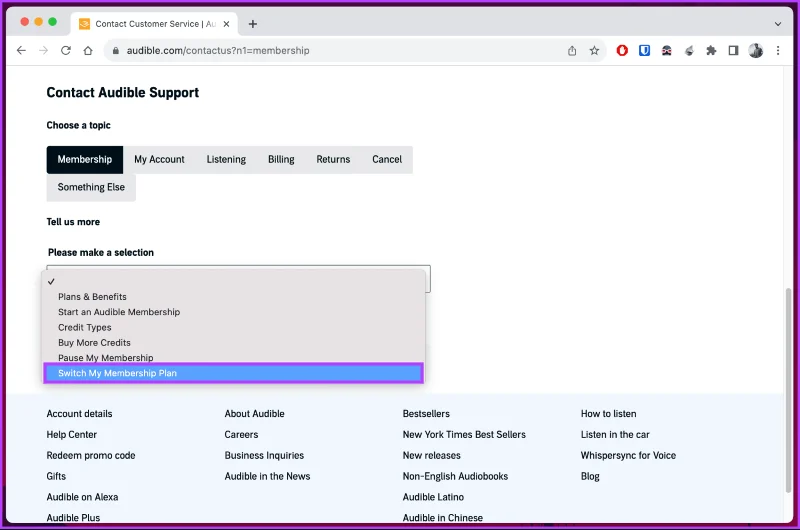The image size is (800, 530).
Task: Open the Audible Latino link
Action: click(x=433, y=497)
